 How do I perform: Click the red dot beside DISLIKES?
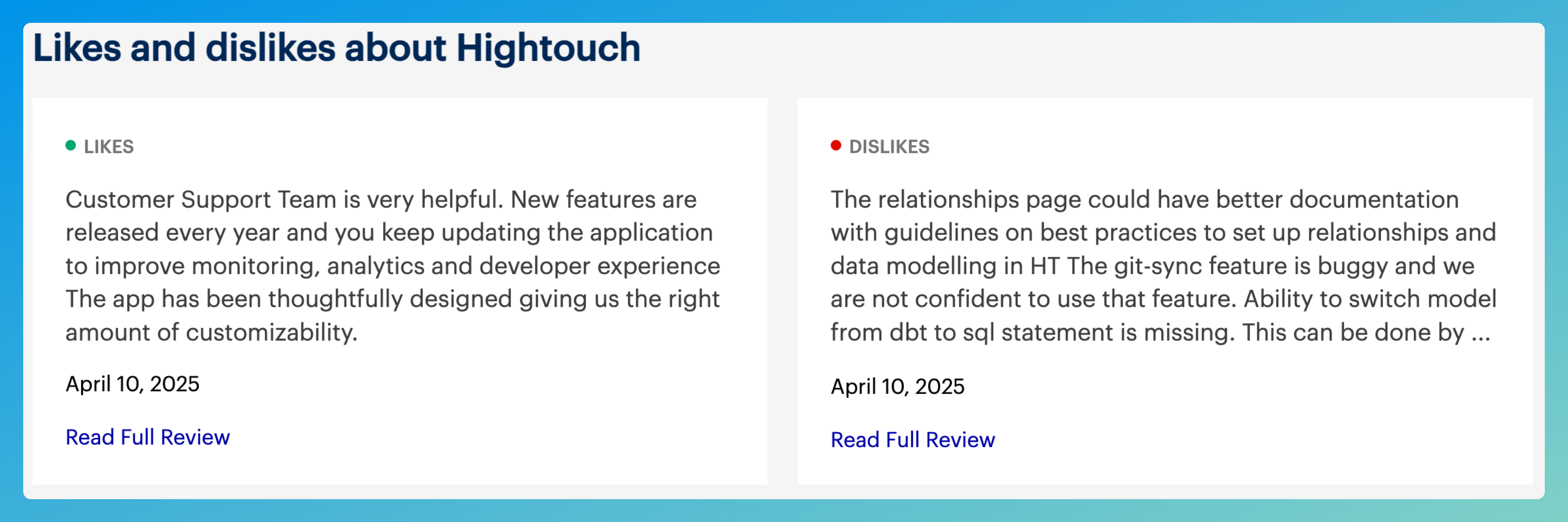(x=836, y=145)
